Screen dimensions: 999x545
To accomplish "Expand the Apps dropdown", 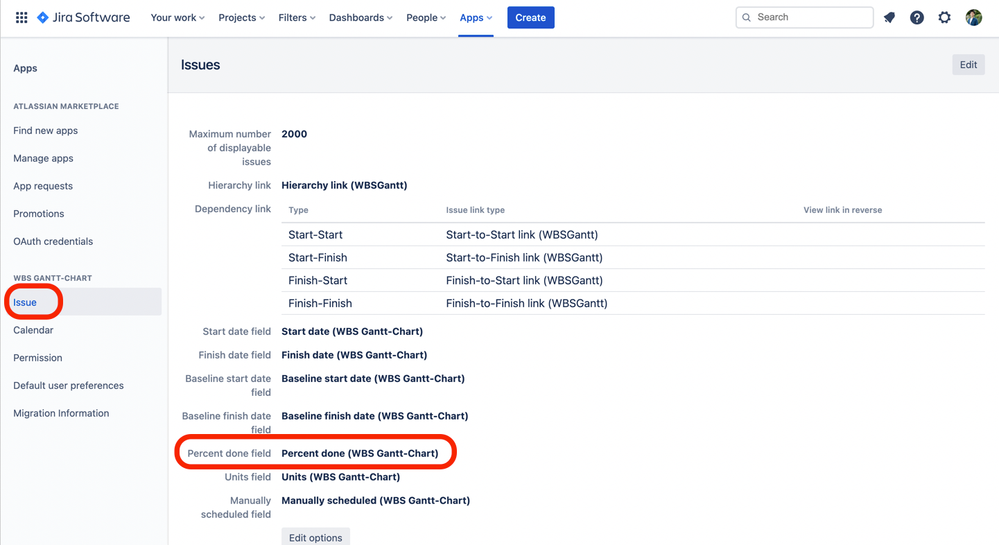I will (476, 18).
